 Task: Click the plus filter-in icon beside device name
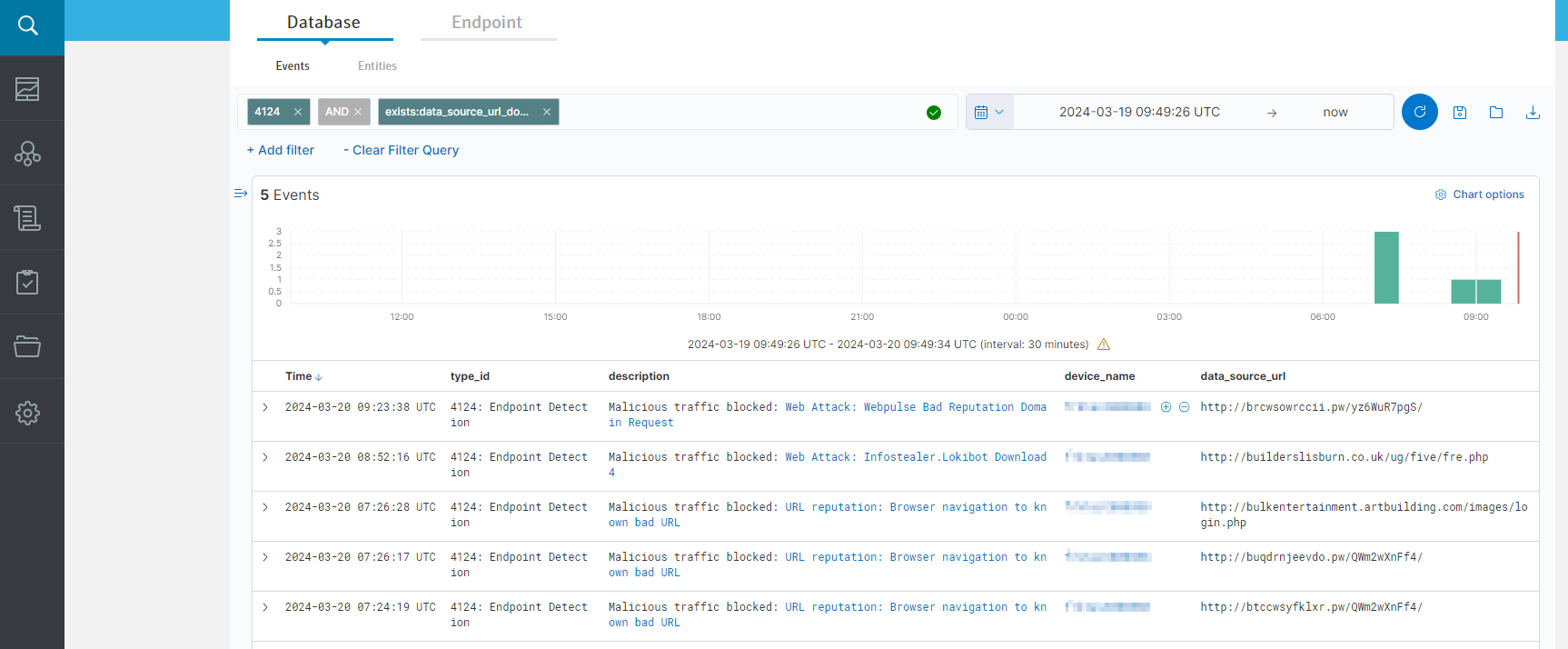[x=1166, y=407]
